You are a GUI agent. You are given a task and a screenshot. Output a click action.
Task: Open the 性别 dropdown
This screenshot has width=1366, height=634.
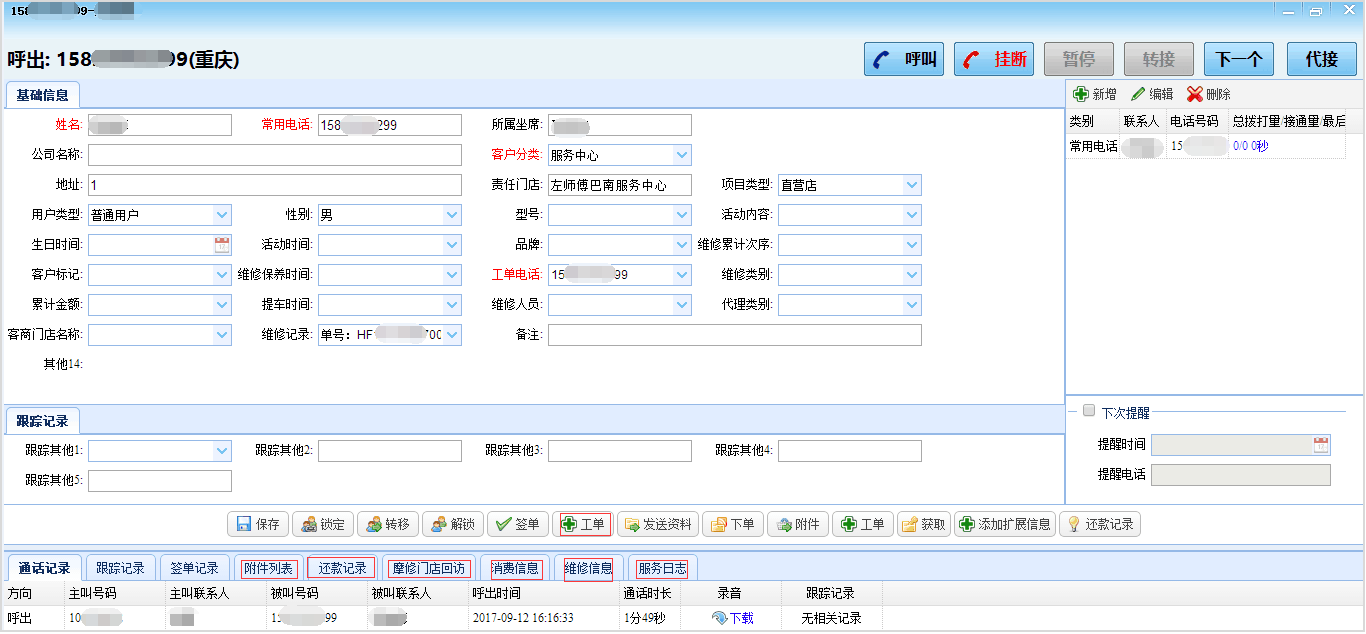pos(451,215)
